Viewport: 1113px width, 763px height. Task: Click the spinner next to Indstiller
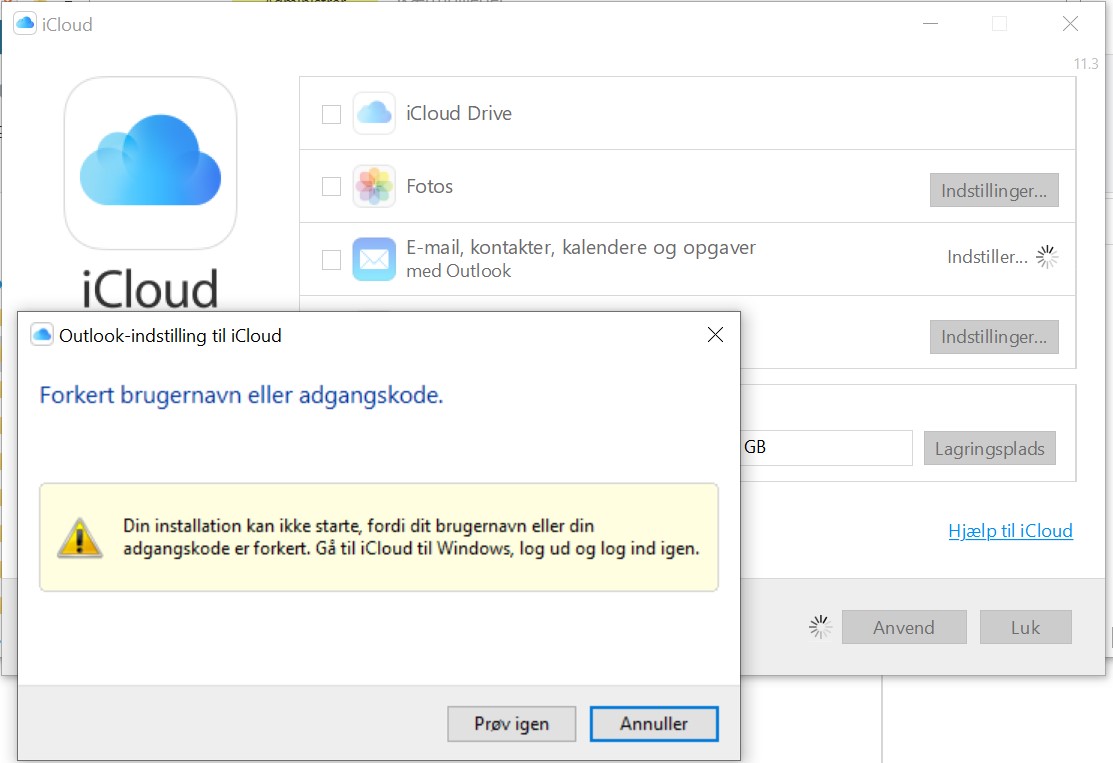(1047, 257)
